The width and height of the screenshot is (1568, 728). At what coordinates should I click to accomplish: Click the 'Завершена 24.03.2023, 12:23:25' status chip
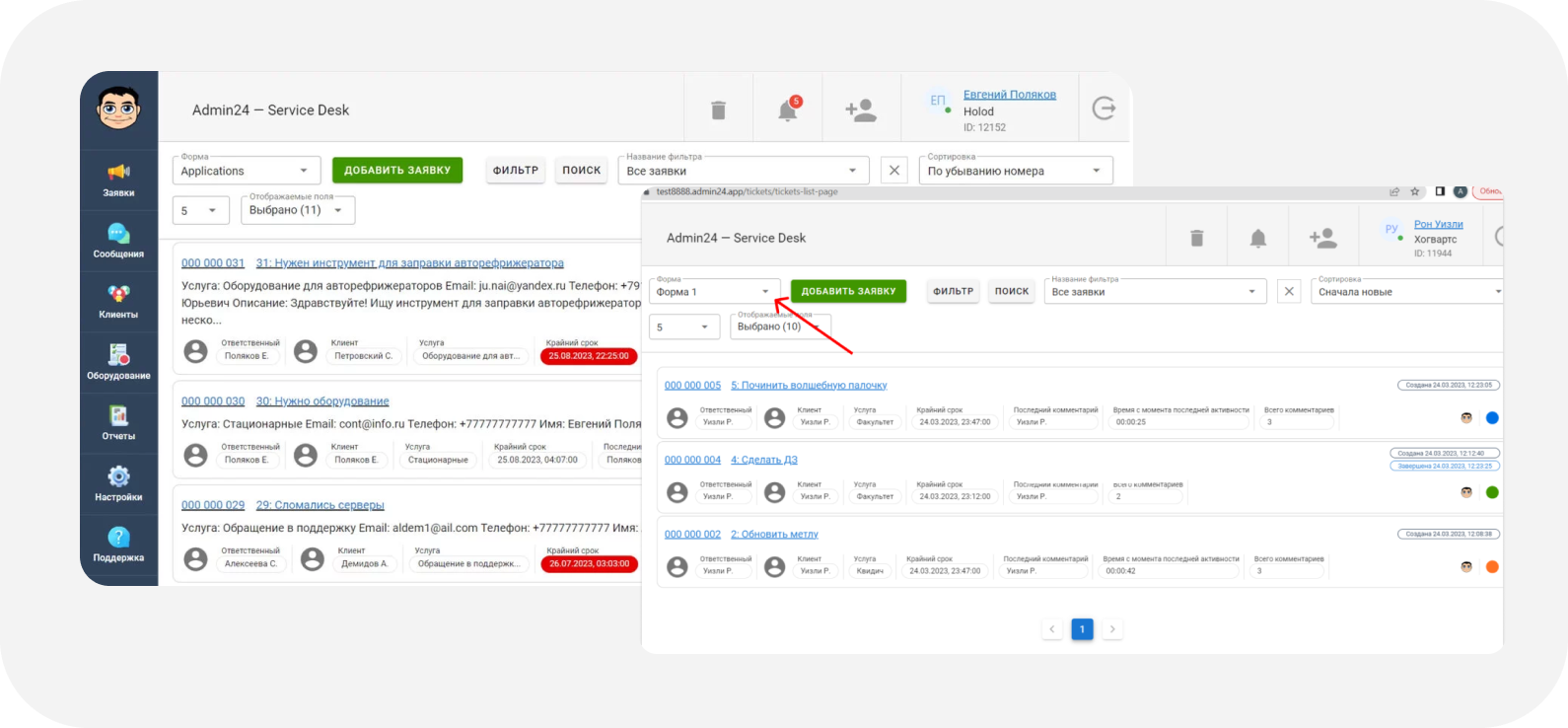[x=1445, y=466]
